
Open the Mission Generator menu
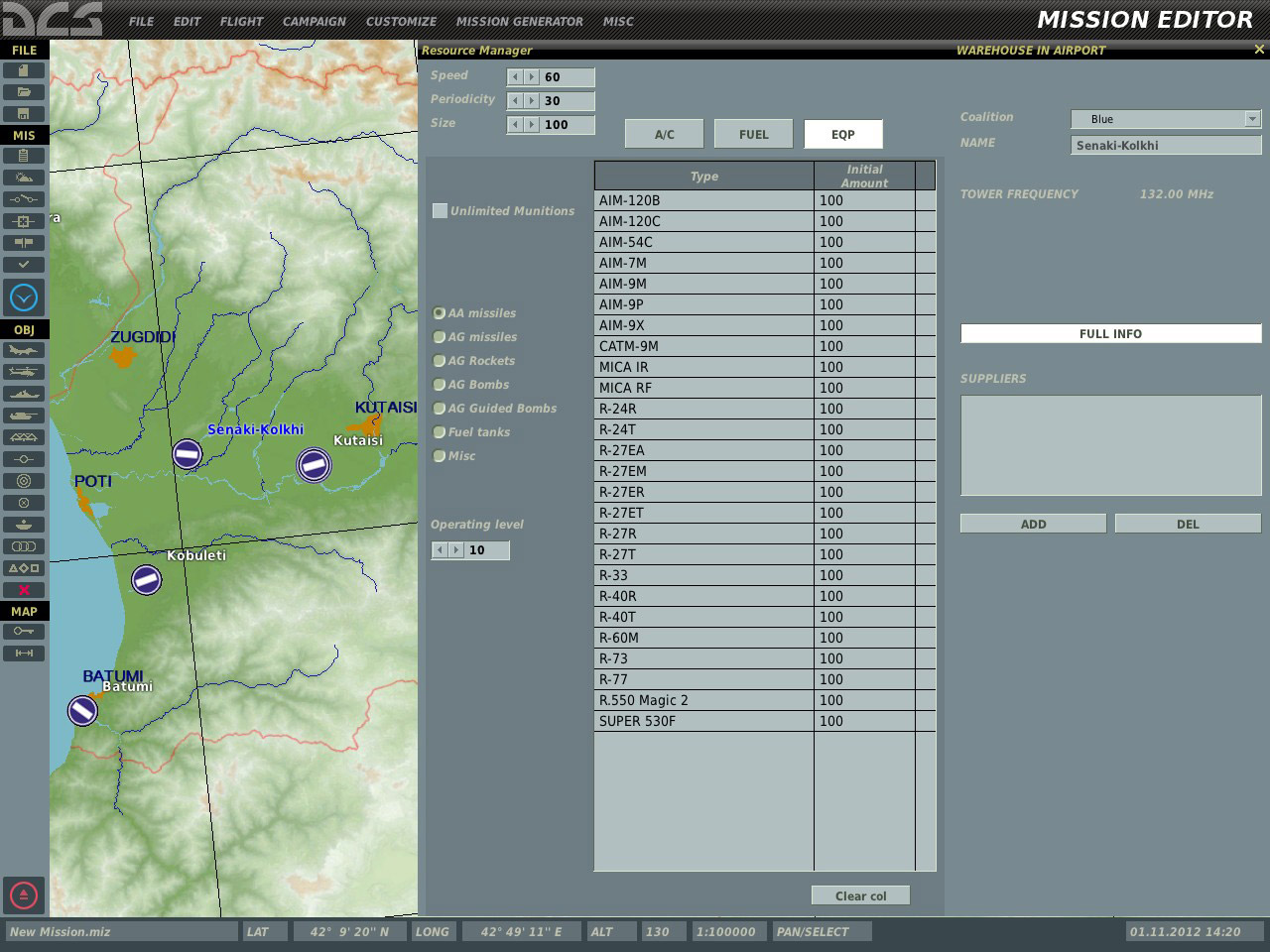coord(519,21)
